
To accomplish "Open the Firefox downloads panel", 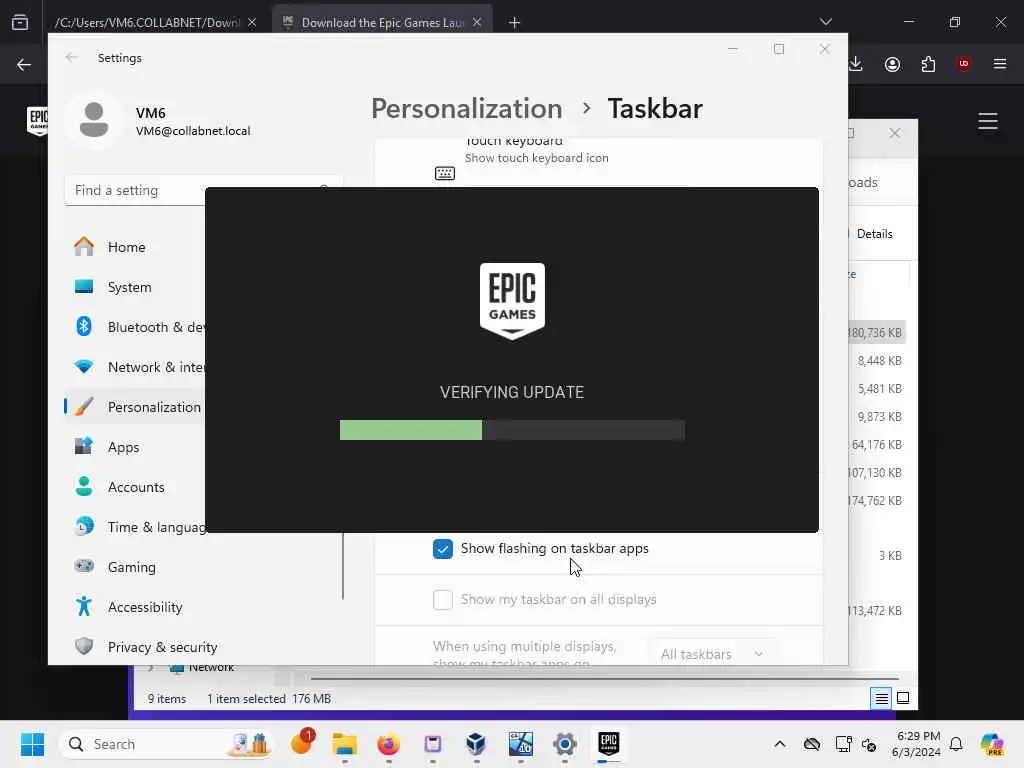I will tap(856, 64).
